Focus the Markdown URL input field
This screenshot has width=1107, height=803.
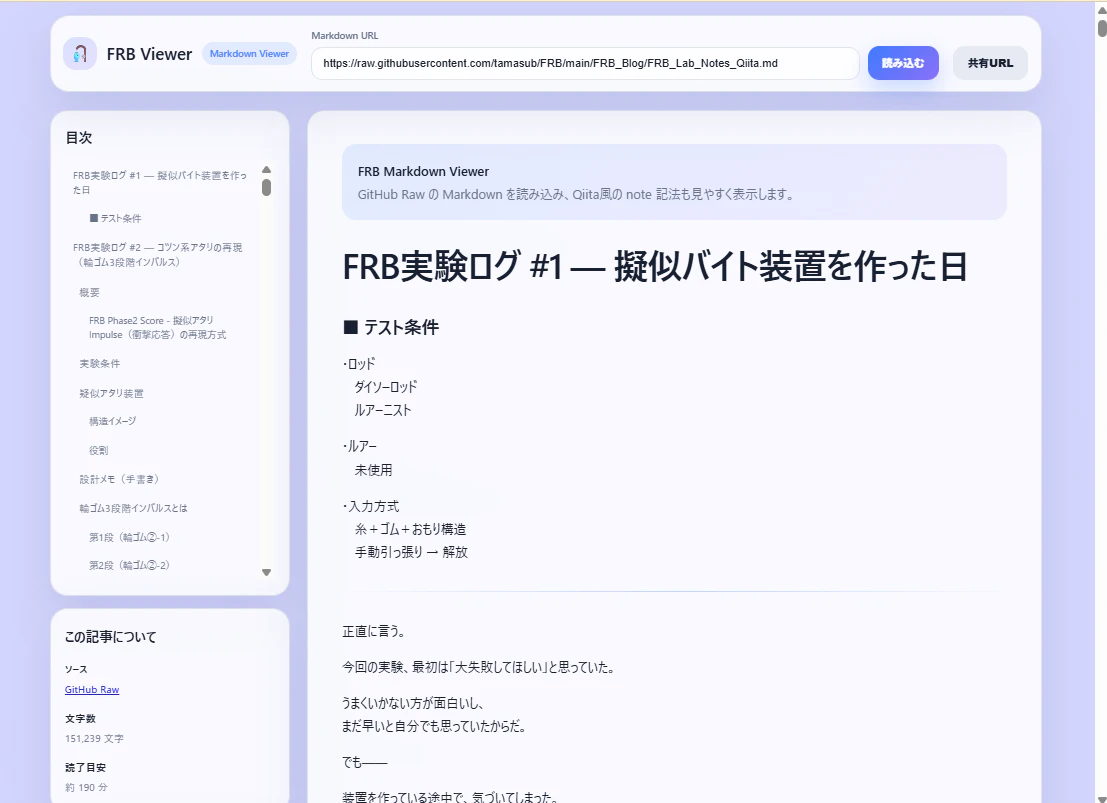[x=585, y=64]
